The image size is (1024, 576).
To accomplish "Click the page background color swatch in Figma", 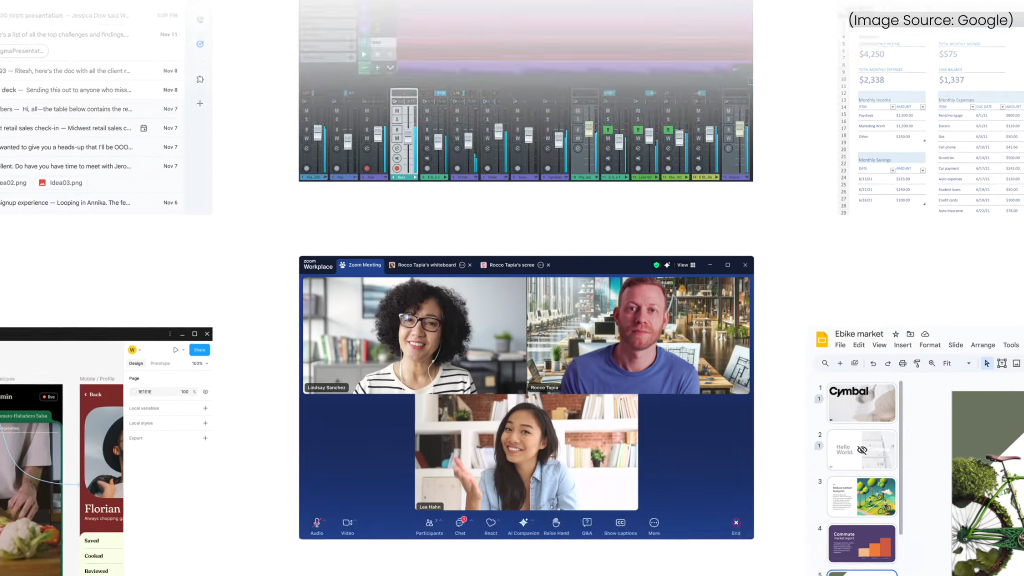I will pos(133,392).
